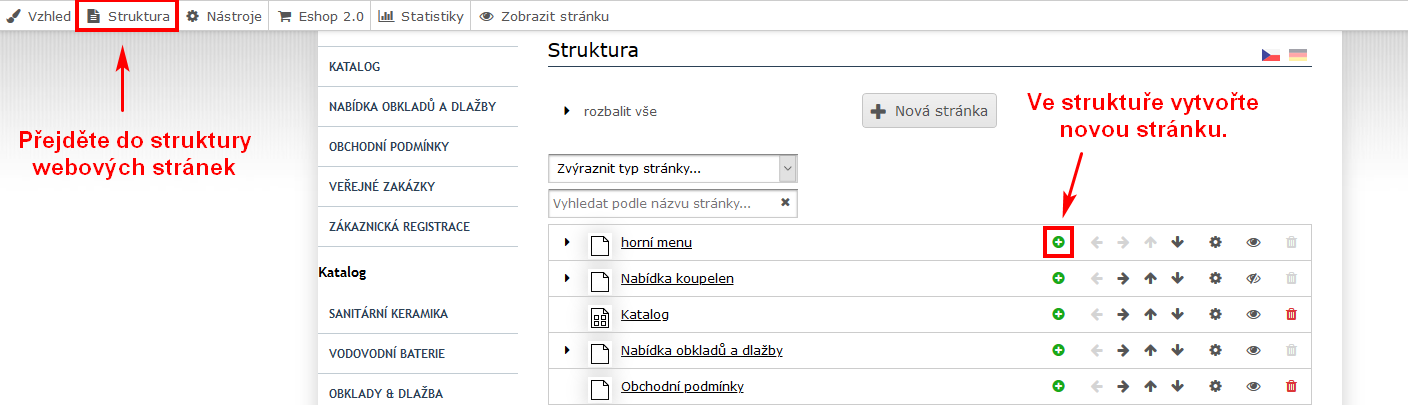Show the hidden Nabídka koupelen page
Viewport: 1408px width, 405px height.
pyautogui.click(x=1252, y=278)
